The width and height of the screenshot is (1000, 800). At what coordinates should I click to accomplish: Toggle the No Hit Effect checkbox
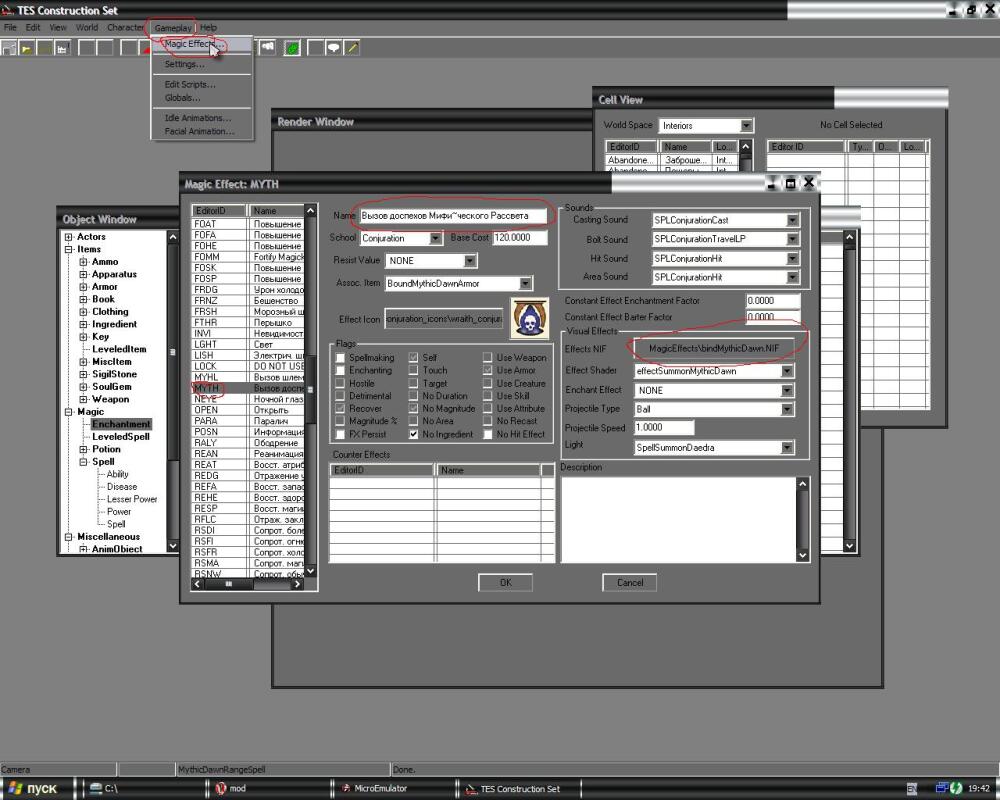488,434
